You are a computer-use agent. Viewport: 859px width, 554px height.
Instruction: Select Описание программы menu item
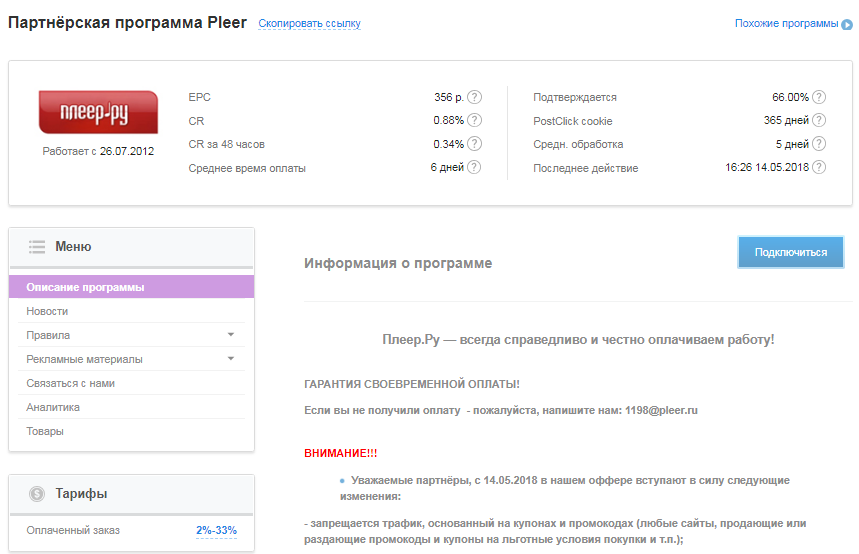click(x=131, y=287)
